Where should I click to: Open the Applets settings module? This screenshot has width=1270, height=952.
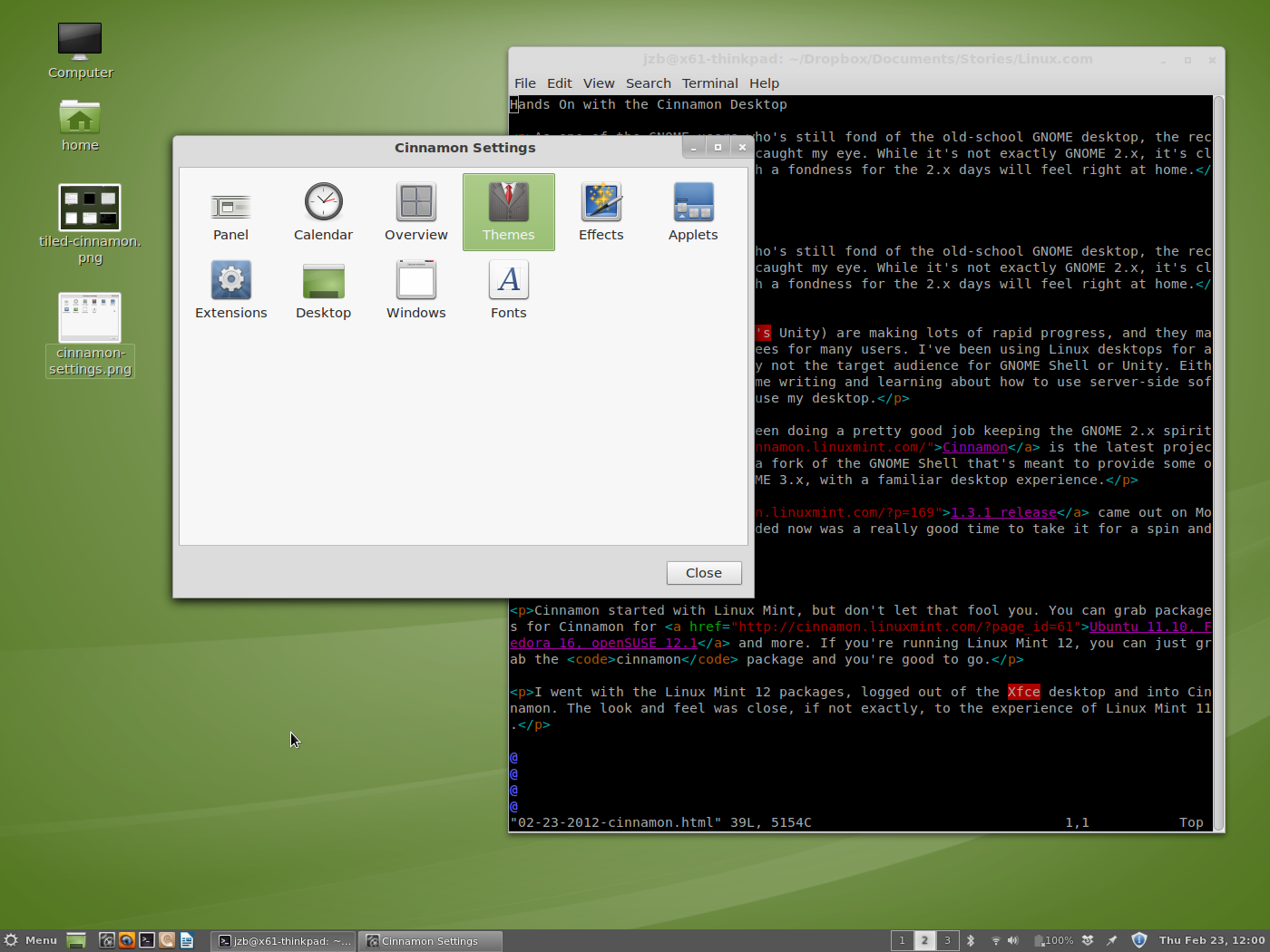(692, 211)
